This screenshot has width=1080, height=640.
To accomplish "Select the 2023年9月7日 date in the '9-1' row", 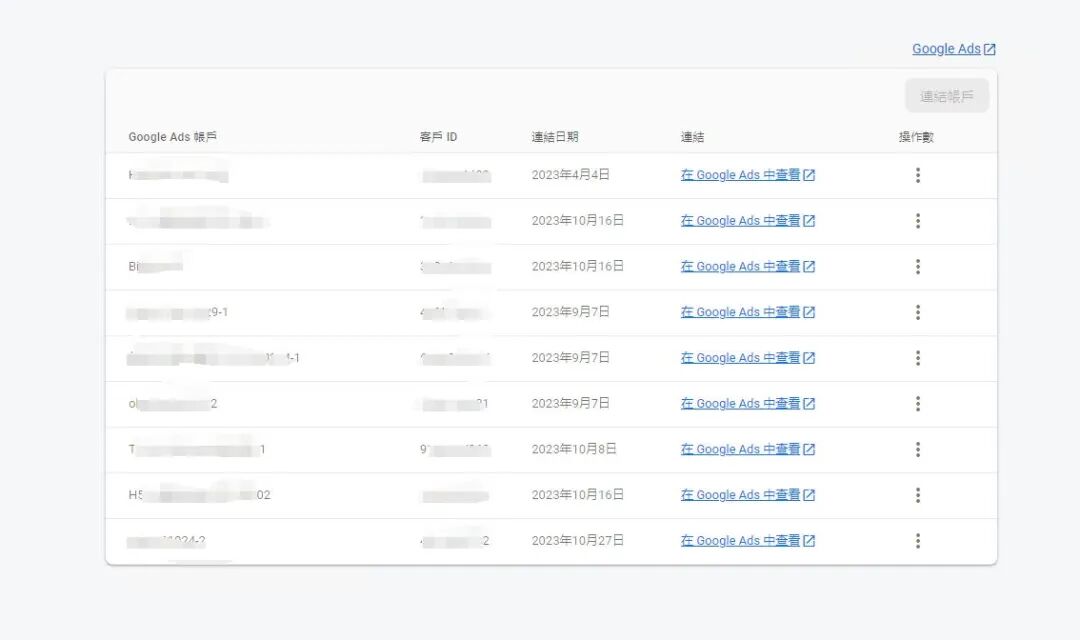I will point(570,312).
